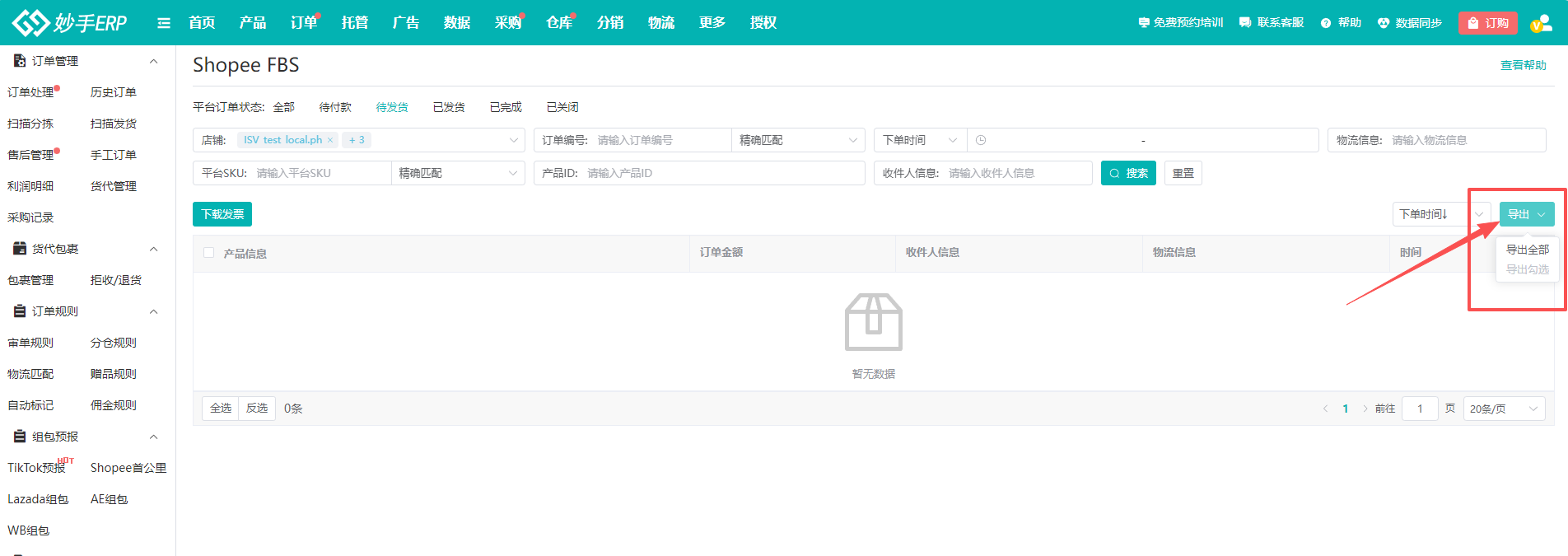
Task: Click the 组包预报 section icon
Action: point(20,437)
